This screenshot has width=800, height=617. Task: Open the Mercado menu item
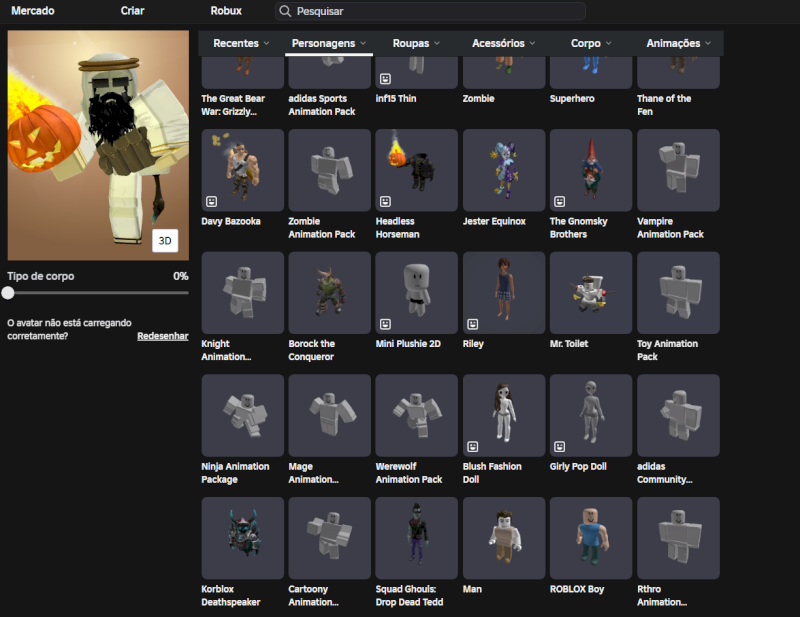33,11
